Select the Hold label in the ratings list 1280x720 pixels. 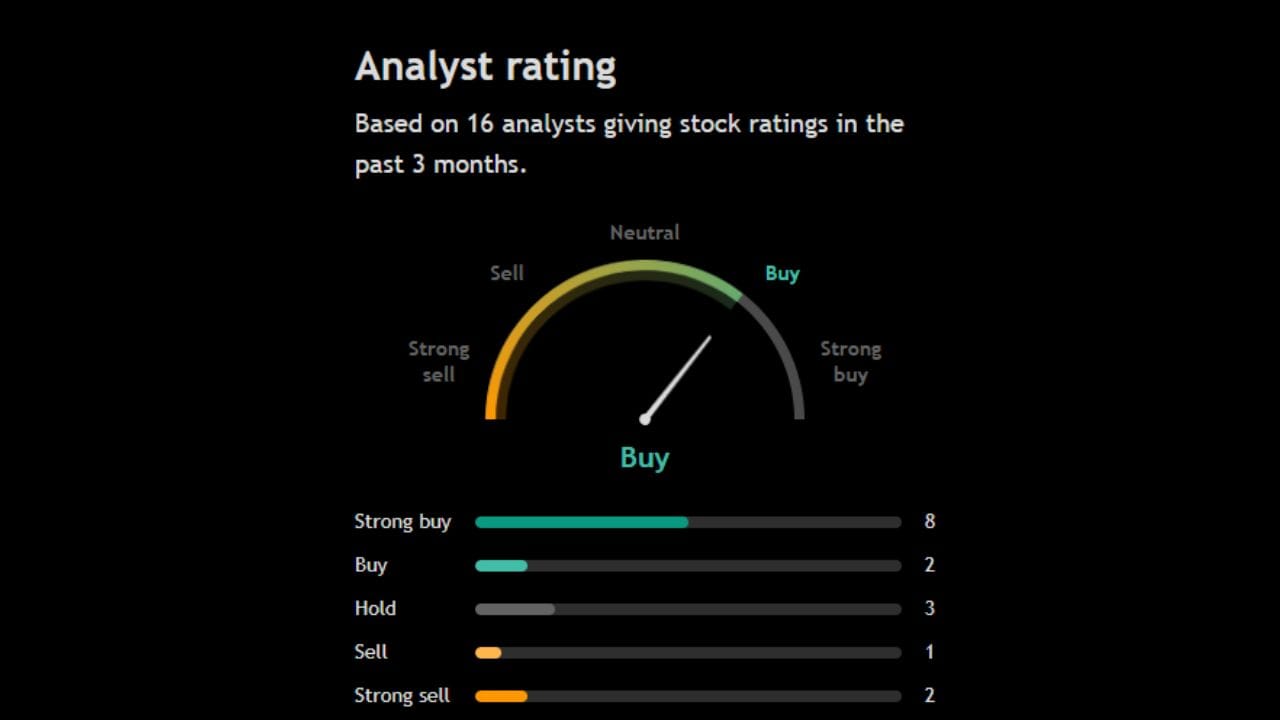click(x=375, y=608)
